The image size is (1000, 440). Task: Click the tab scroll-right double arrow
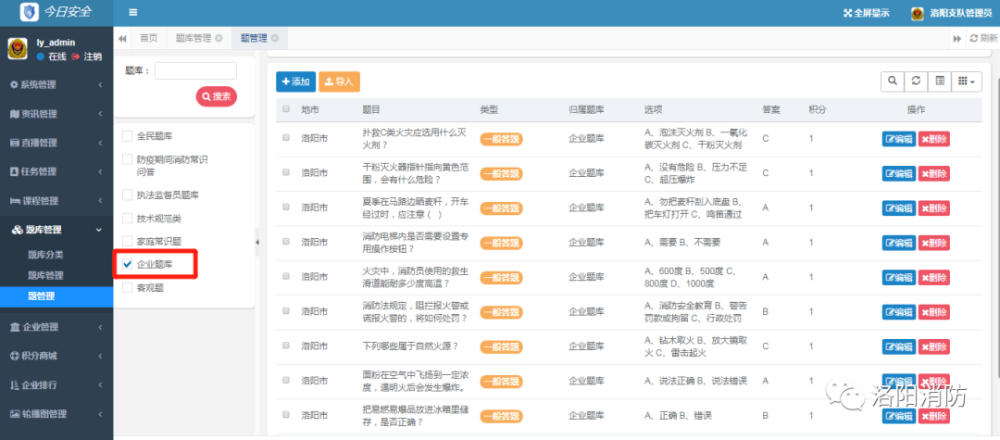(x=957, y=38)
